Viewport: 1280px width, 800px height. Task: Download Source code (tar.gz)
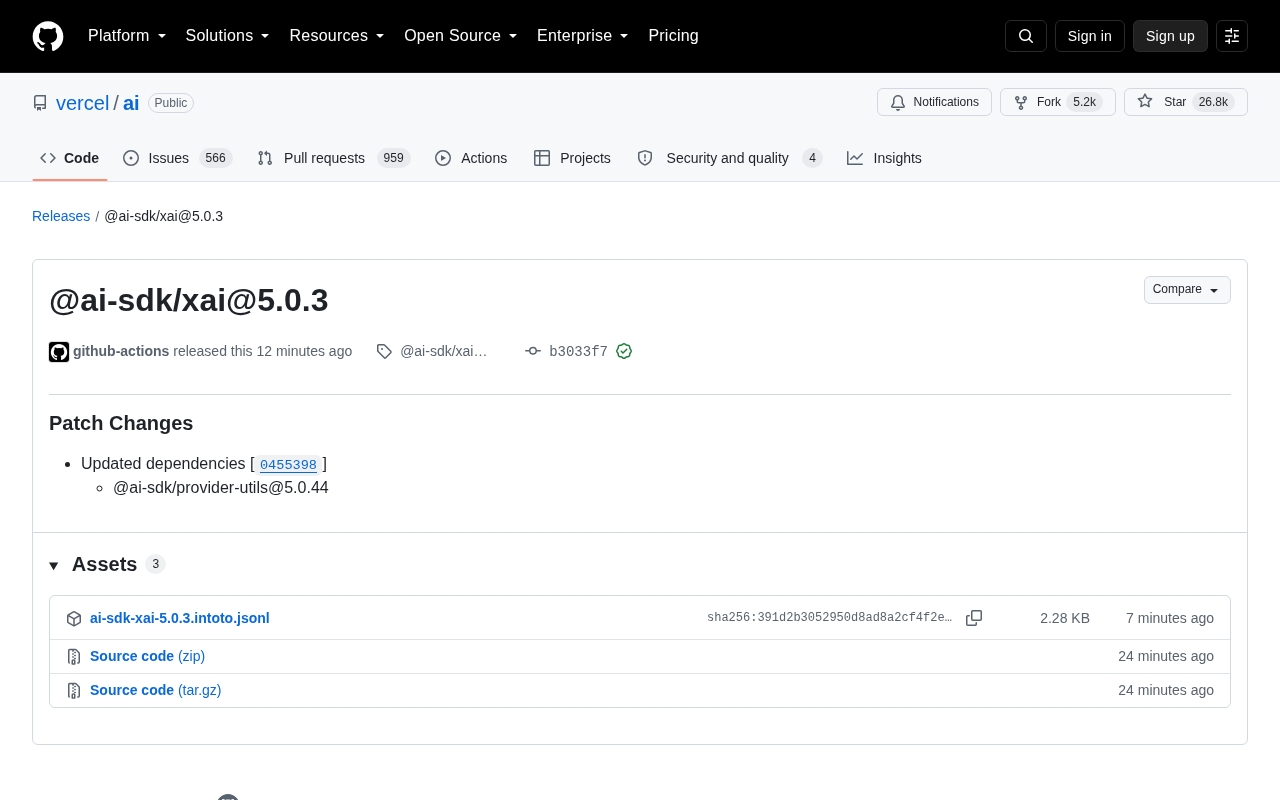pyautogui.click(x=155, y=690)
